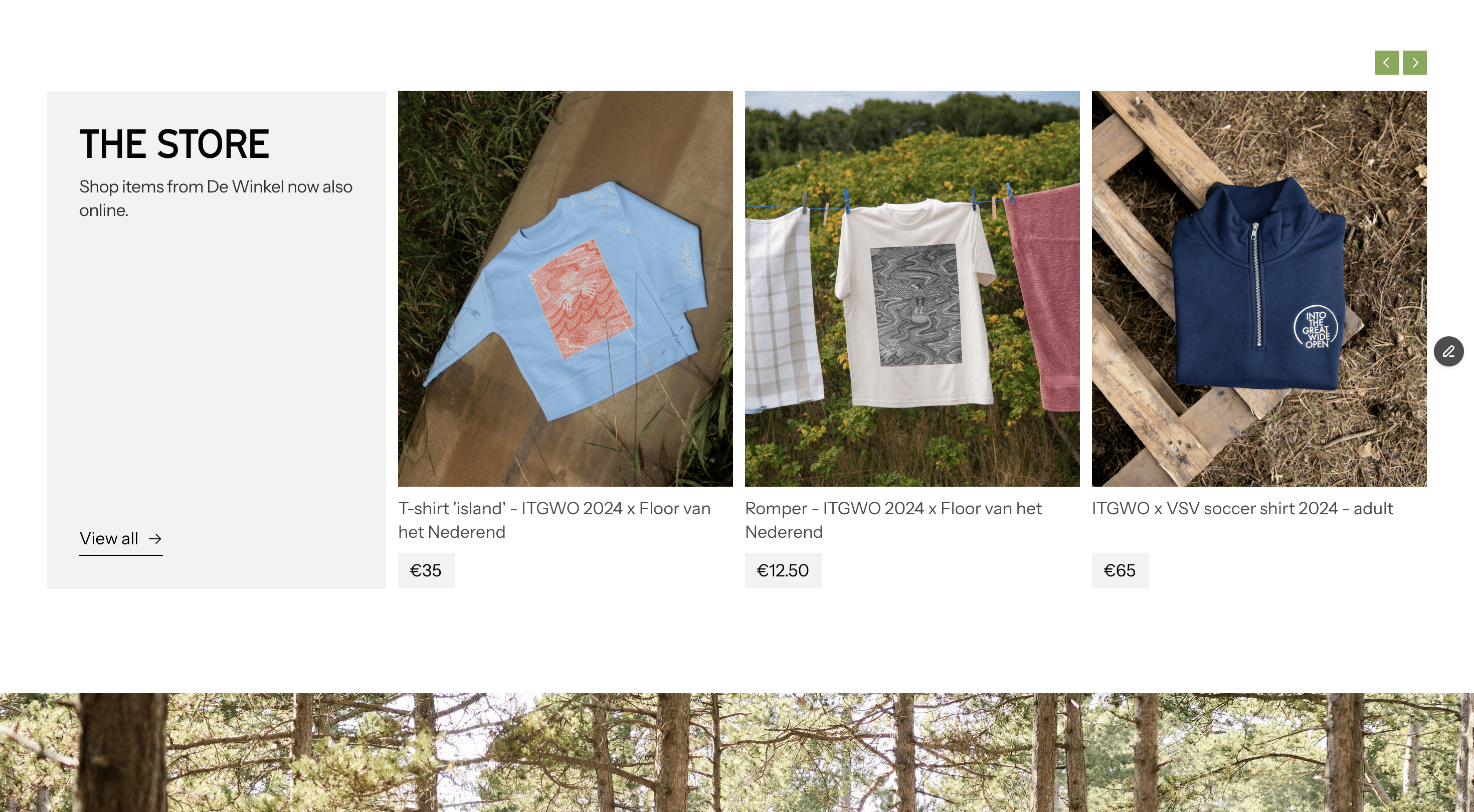Screen dimensions: 1474x812
Task: Open the T-shirt 'island' product title link
Action: tap(555, 520)
